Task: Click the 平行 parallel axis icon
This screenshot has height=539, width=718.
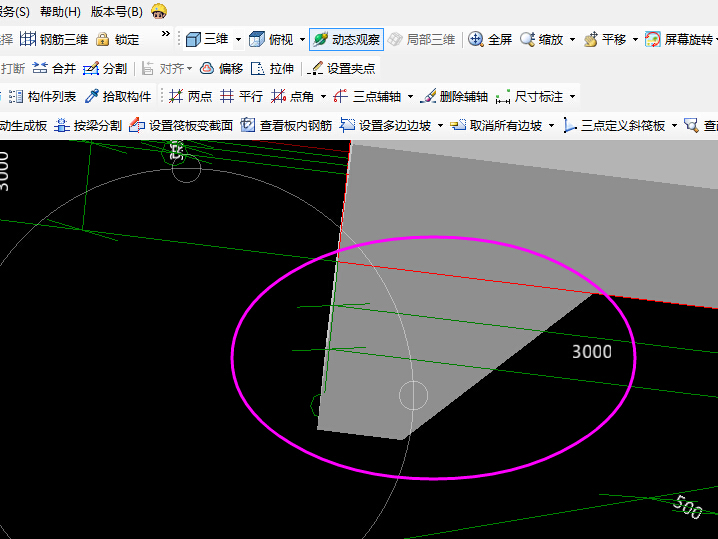Action: pos(227,96)
